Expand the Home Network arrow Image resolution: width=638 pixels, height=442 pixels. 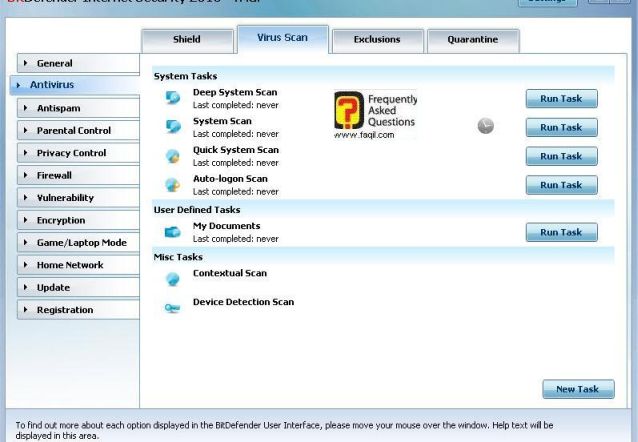[26, 265]
